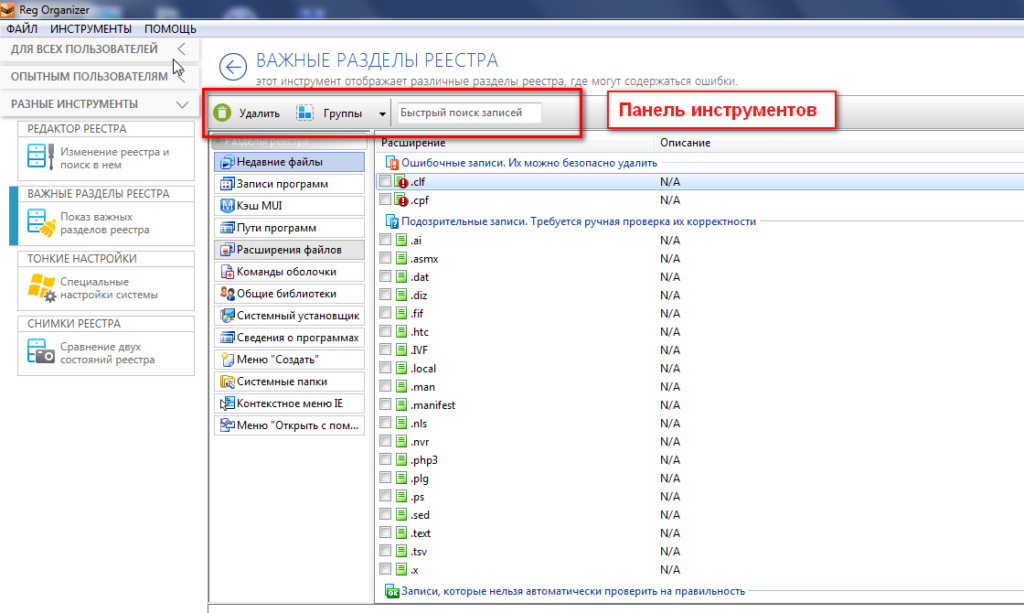Open the Инструменты menu
The image size is (1024, 613).
[x=90, y=29]
